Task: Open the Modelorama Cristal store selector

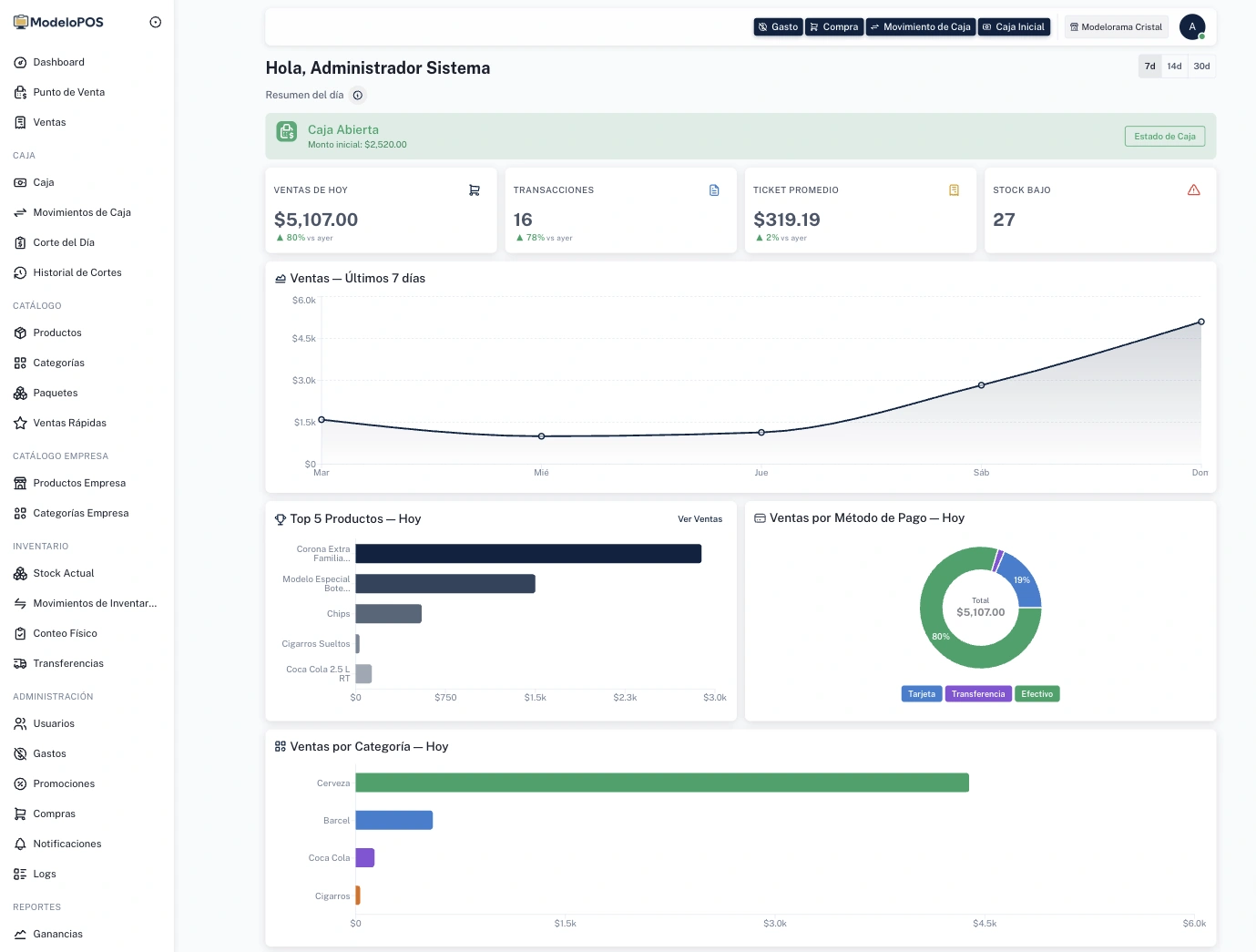Action: pyautogui.click(x=1116, y=27)
